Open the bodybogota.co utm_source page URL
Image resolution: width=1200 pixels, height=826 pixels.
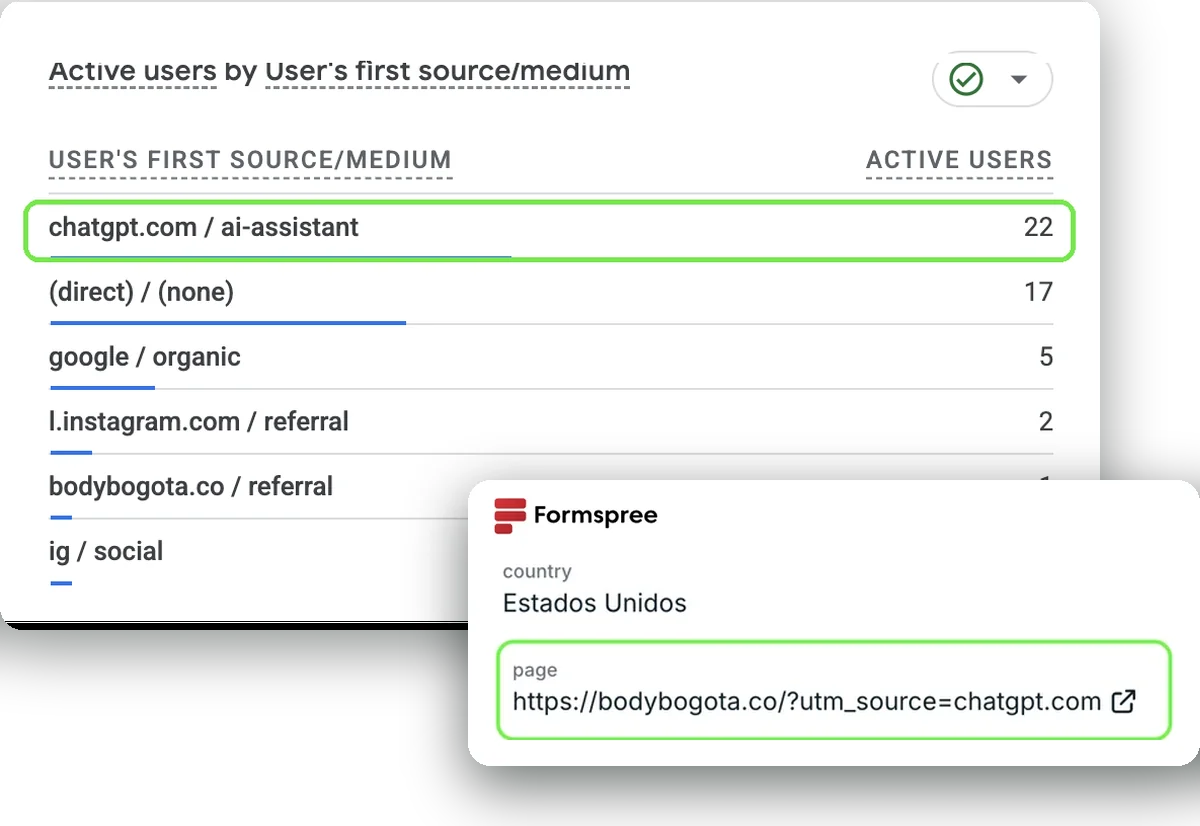807,702
